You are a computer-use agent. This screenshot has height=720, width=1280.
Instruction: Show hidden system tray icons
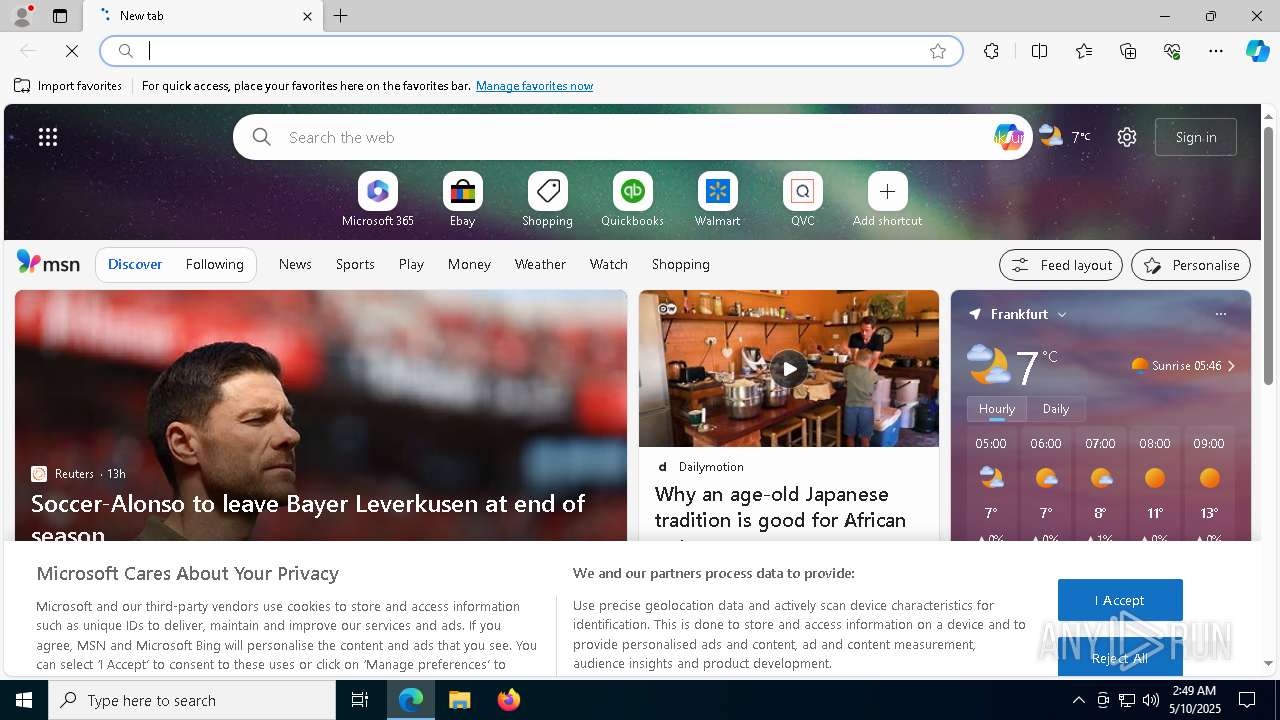point(1078,700)
